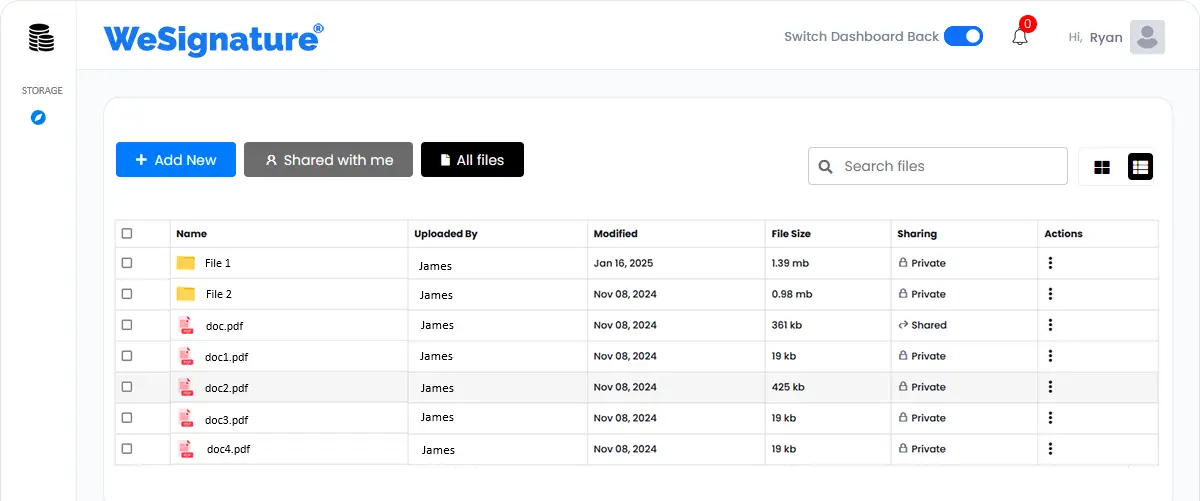Sort by the Modified column header
This screenshot has height=501, width=1200.
615,234
